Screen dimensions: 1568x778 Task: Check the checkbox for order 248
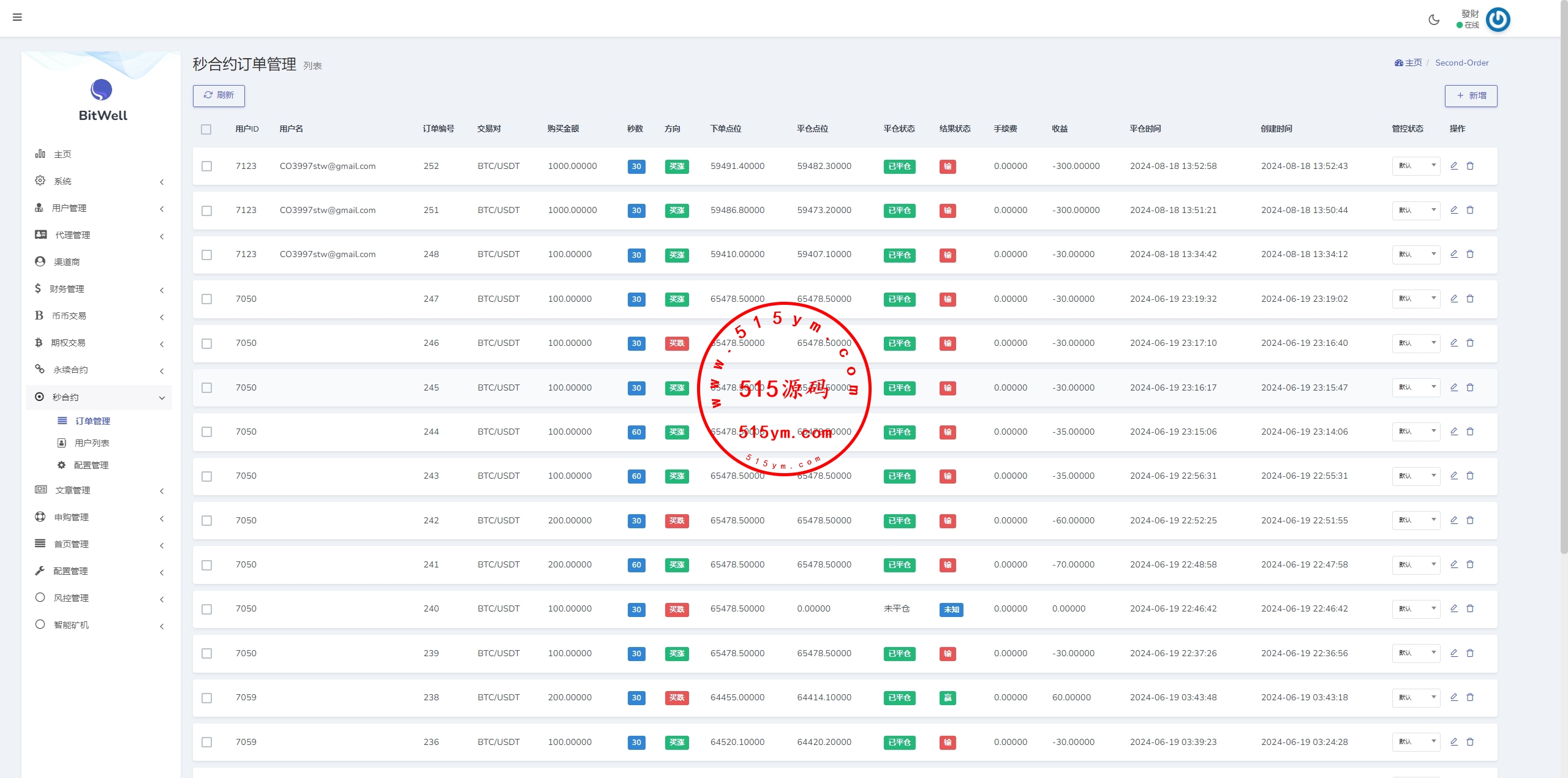207,255
